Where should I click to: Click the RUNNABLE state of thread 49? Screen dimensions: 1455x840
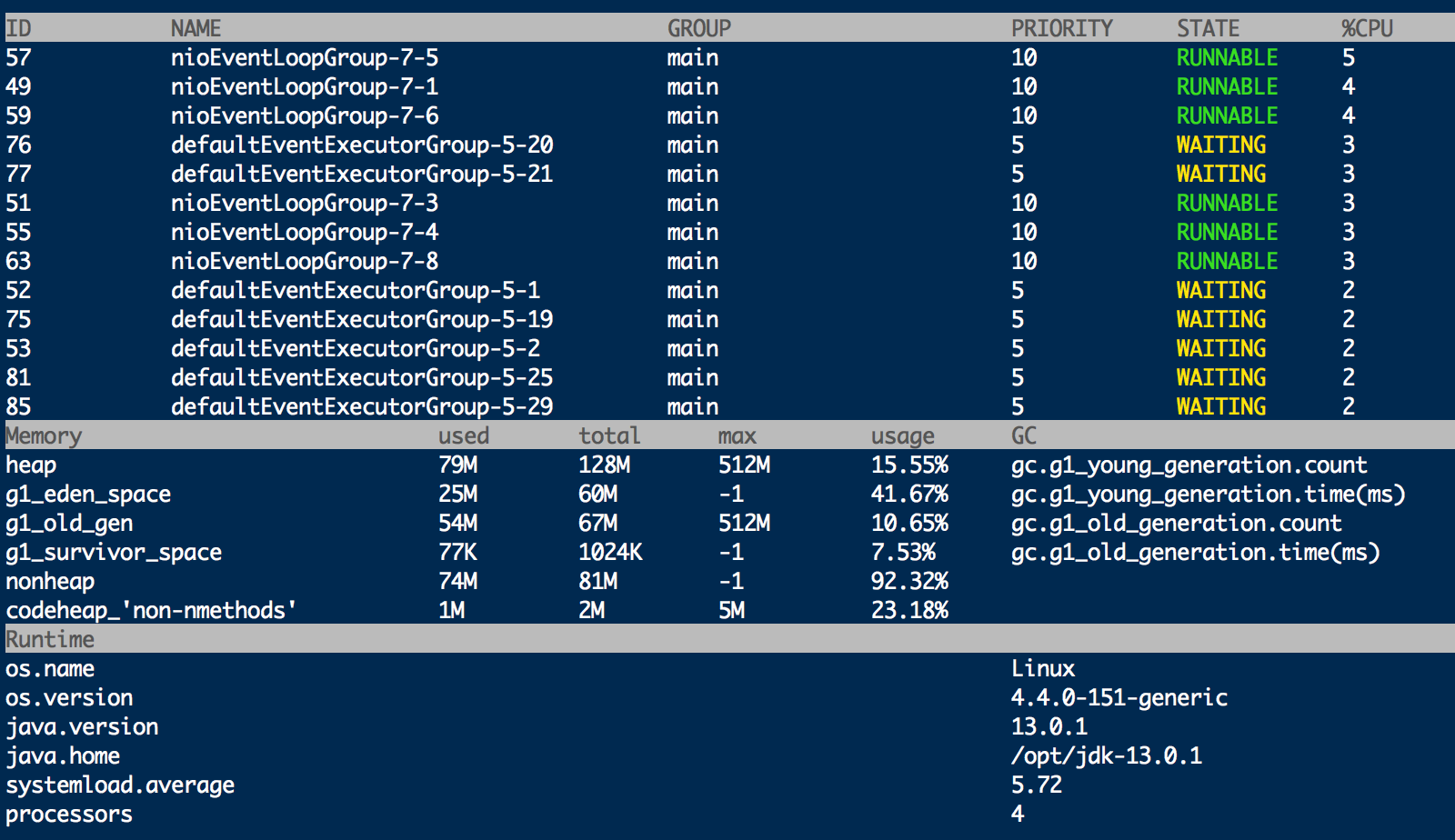[x=1228, y=86]
